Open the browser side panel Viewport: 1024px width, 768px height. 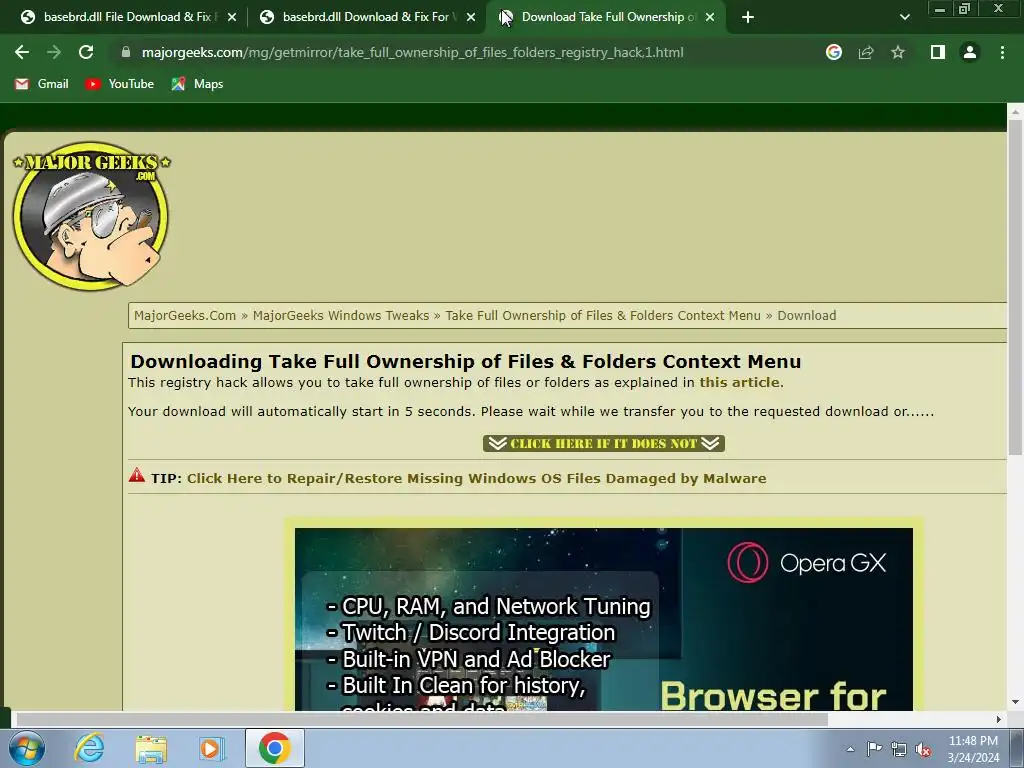point(938,52)
